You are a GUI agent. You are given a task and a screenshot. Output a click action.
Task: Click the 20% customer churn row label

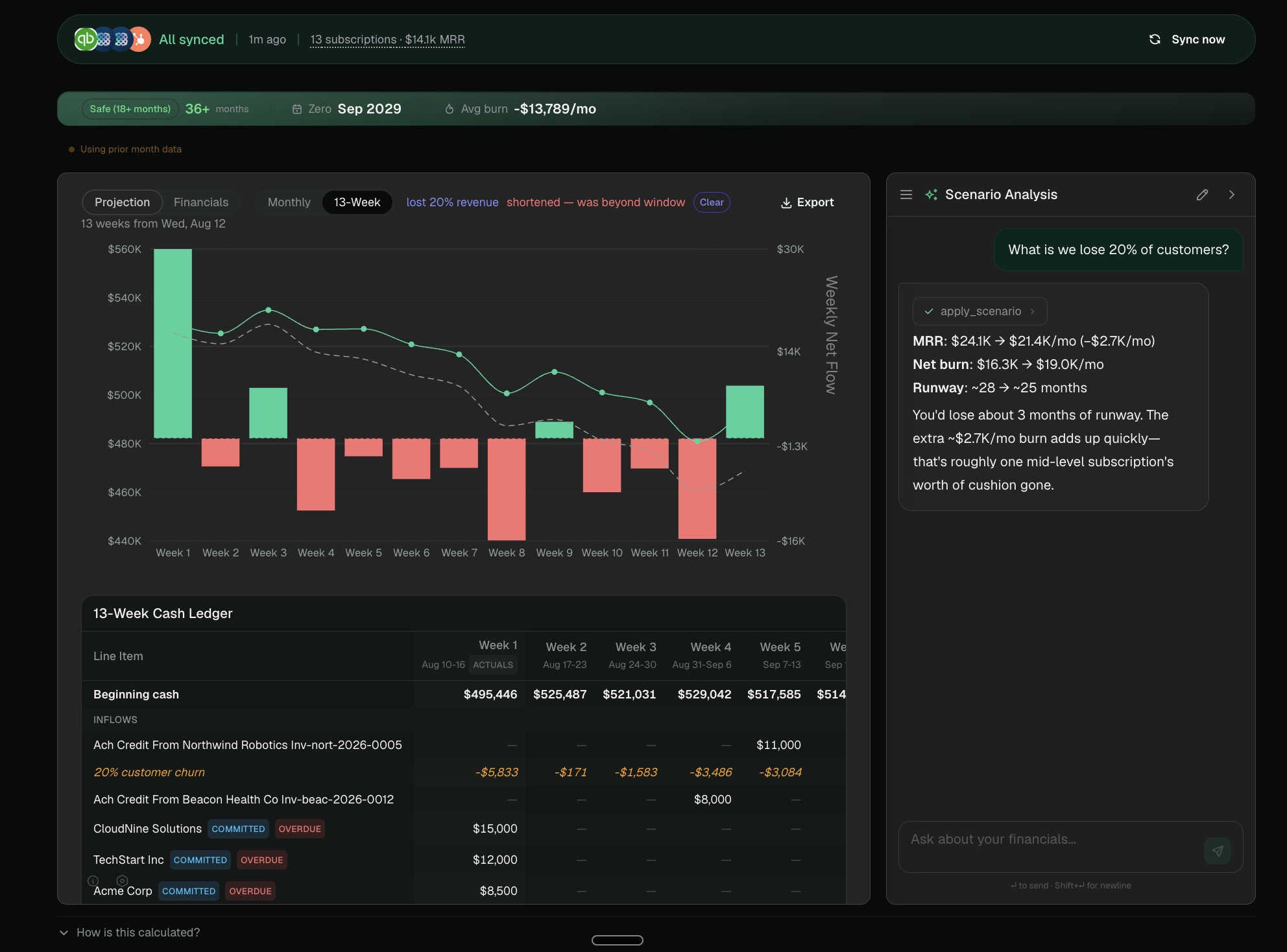(149, 772)
